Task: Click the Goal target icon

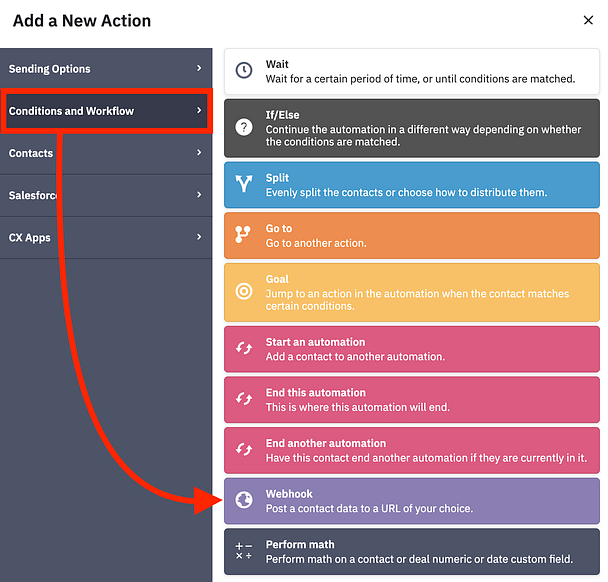Action: pos(244,292)
